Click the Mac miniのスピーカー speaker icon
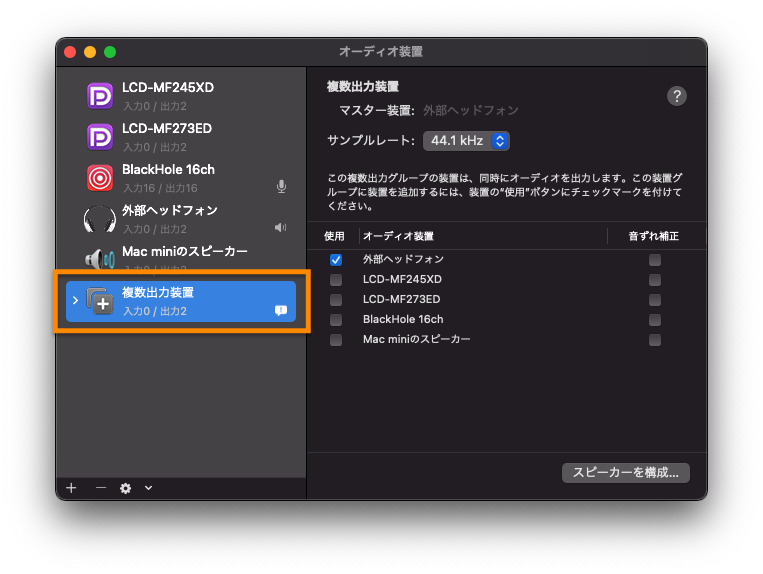Screen dimensions: 763x574 pos(100,259)
